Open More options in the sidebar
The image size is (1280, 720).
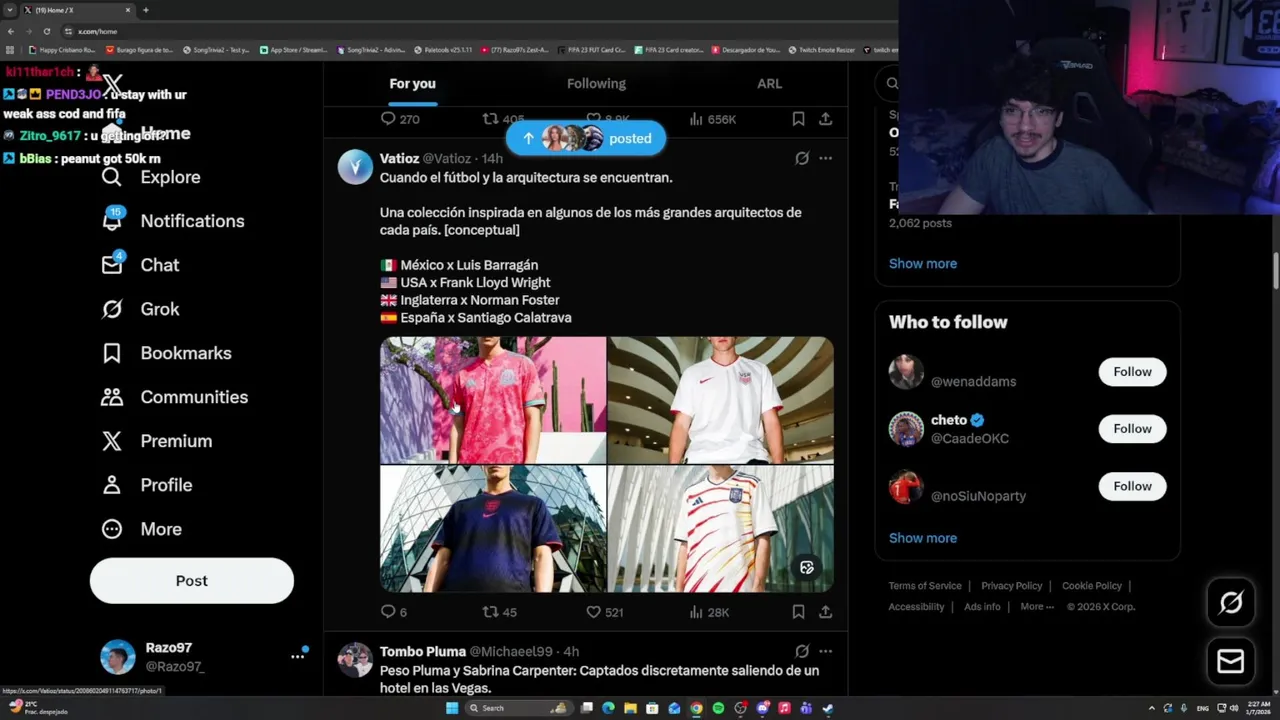(x=141, y=529)
